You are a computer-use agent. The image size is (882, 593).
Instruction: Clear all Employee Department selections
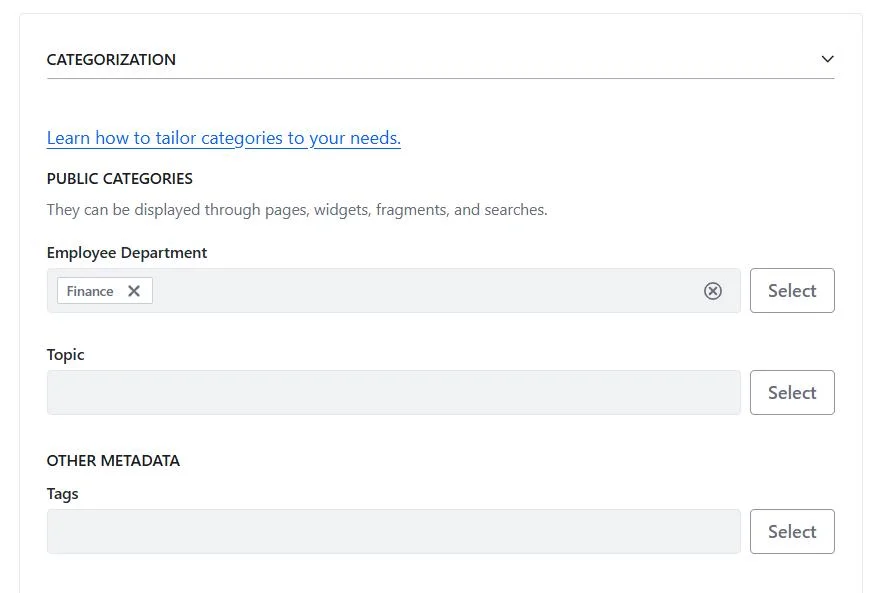click(x=713, y=290)
